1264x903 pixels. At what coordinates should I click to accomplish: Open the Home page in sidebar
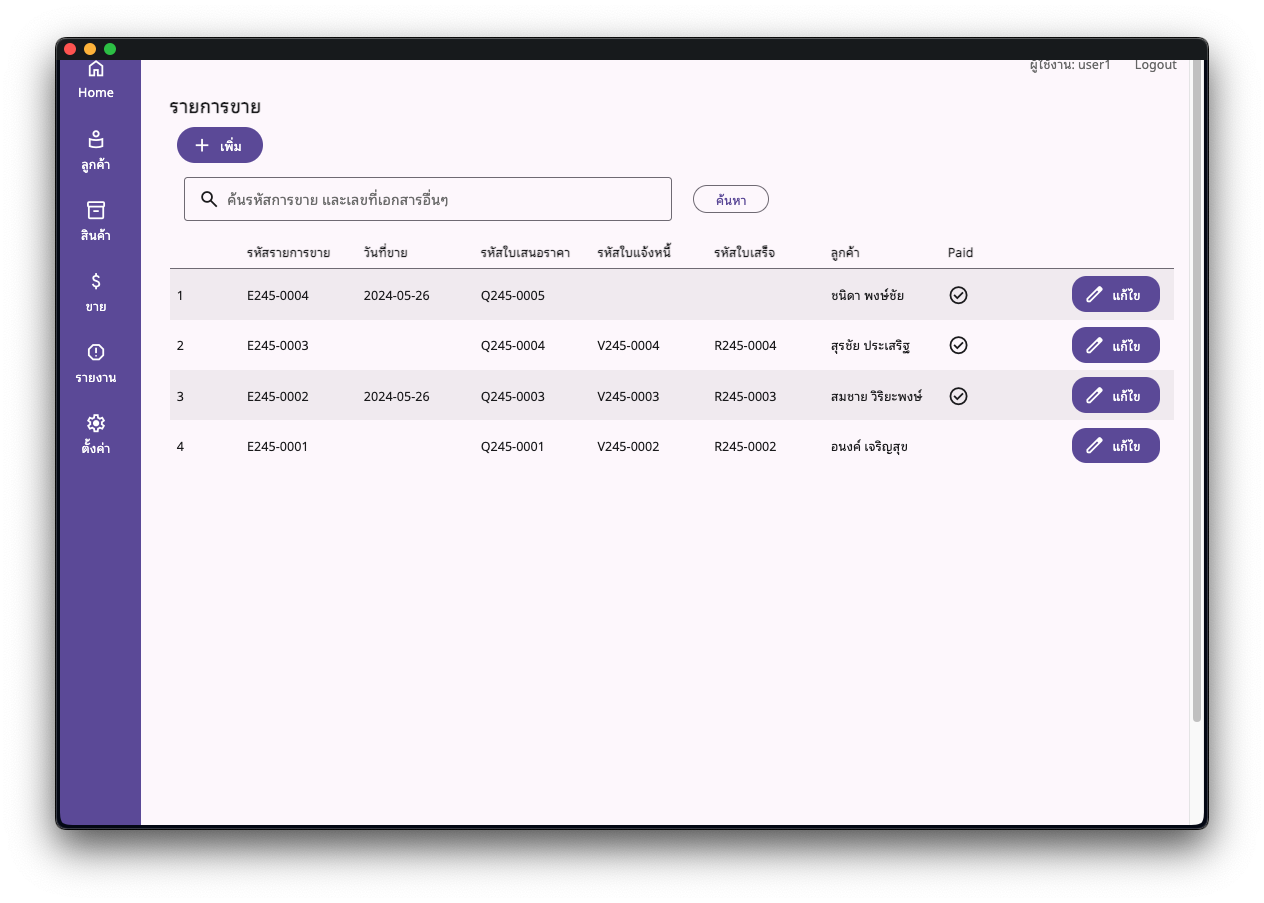click(96, 79)
